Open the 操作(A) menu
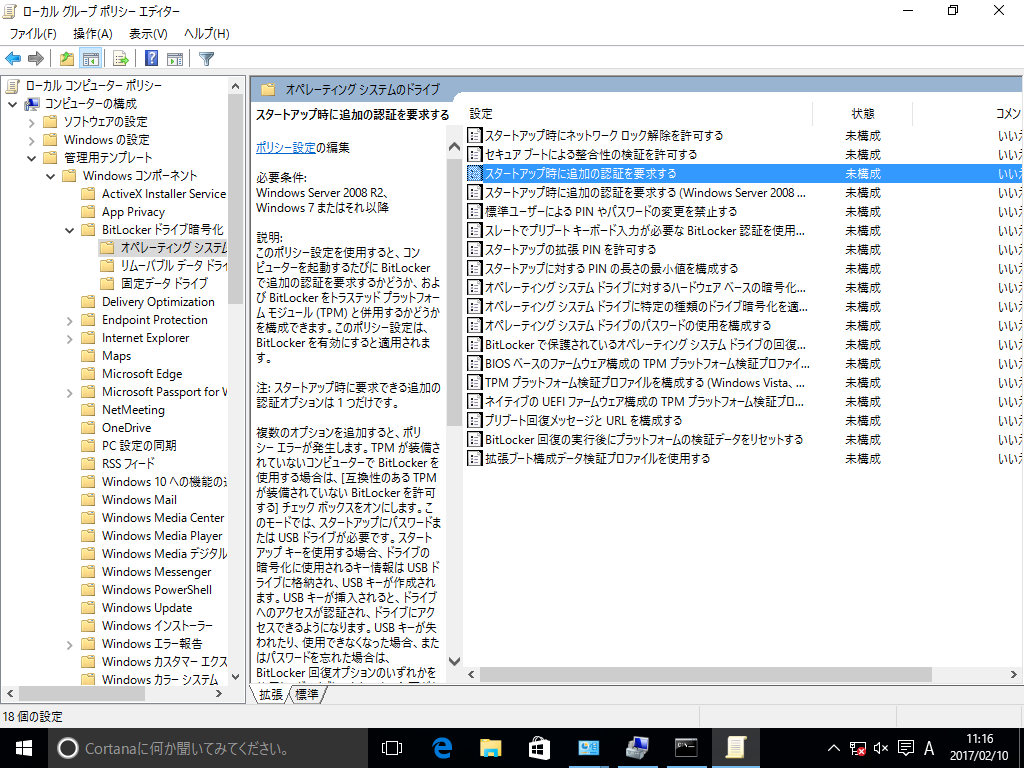Viewport: 1024px width, 768px height. point(93,34)
